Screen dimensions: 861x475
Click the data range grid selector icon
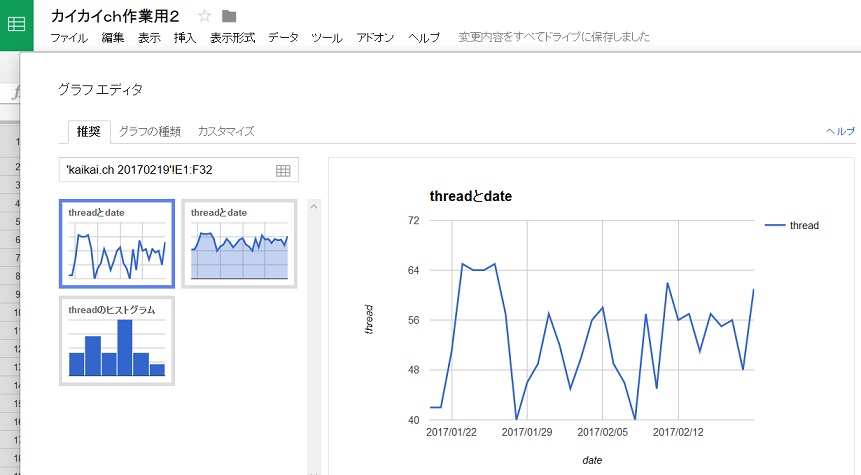point(283,171)
